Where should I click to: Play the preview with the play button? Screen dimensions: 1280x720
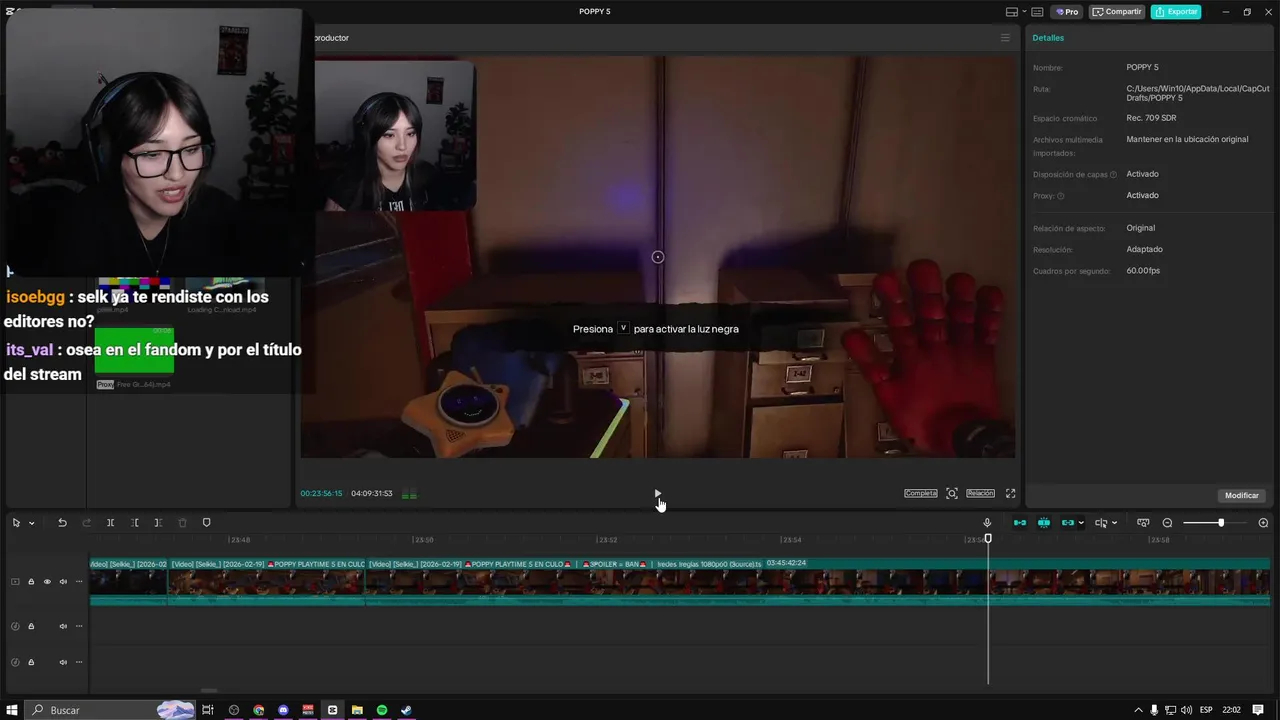point(657,493)
